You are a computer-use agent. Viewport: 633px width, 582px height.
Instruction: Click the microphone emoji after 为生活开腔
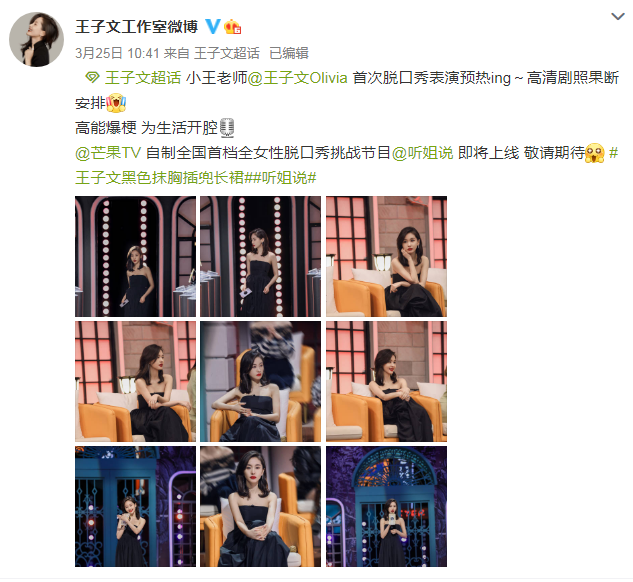coord(227,128)
